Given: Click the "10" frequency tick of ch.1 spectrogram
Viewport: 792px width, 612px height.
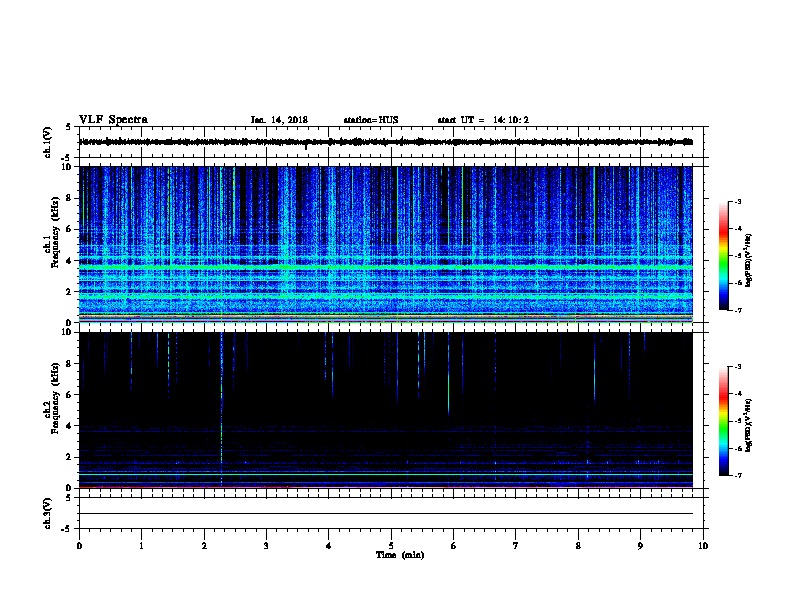Looking at the screenshot, I should (x=68, y=167).
